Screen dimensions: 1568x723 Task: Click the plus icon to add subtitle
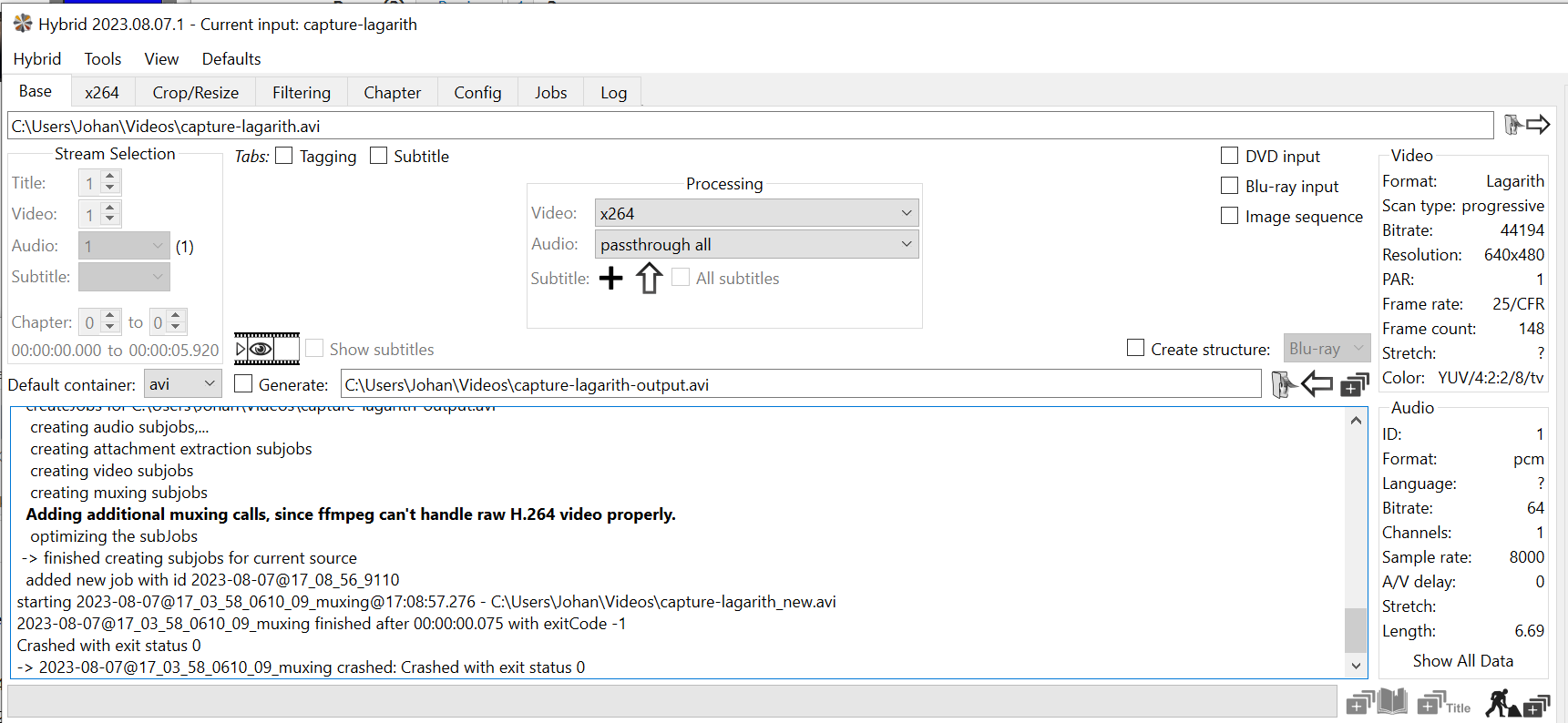610,278
